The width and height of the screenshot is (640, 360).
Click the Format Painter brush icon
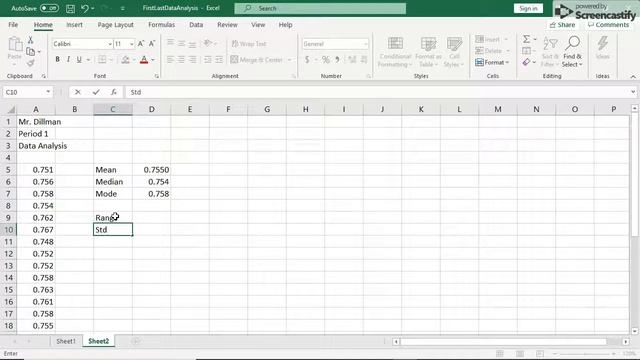pyautogui.click(x=30, y=63)
